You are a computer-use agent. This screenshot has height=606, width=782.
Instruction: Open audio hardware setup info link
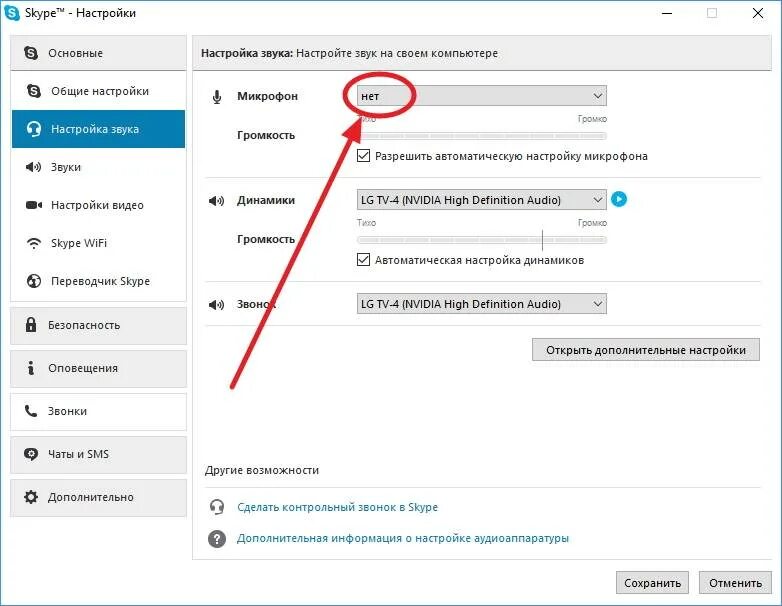(403, 538)
